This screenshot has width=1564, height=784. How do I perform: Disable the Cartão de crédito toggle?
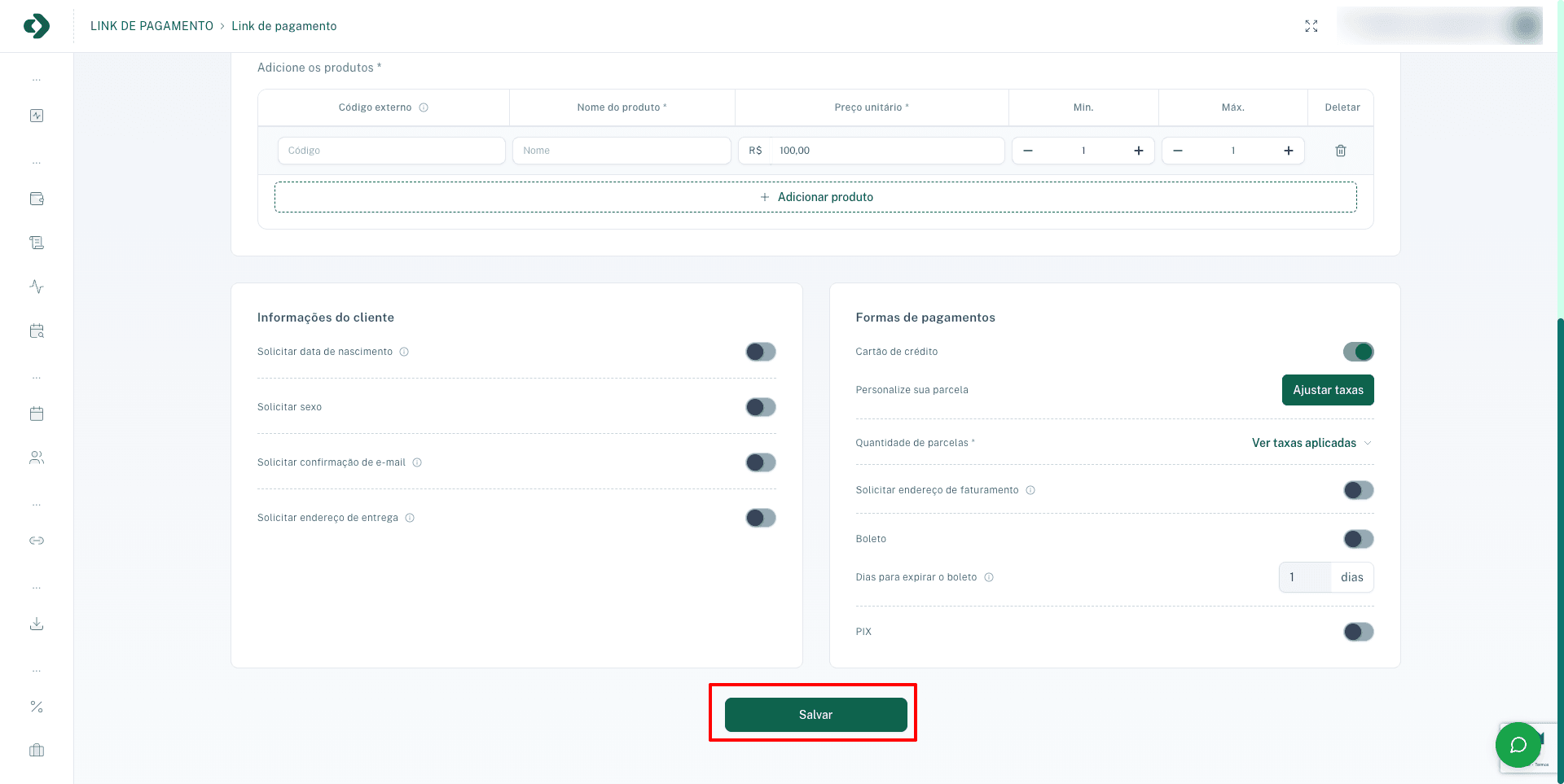(x=1358, y=352)
